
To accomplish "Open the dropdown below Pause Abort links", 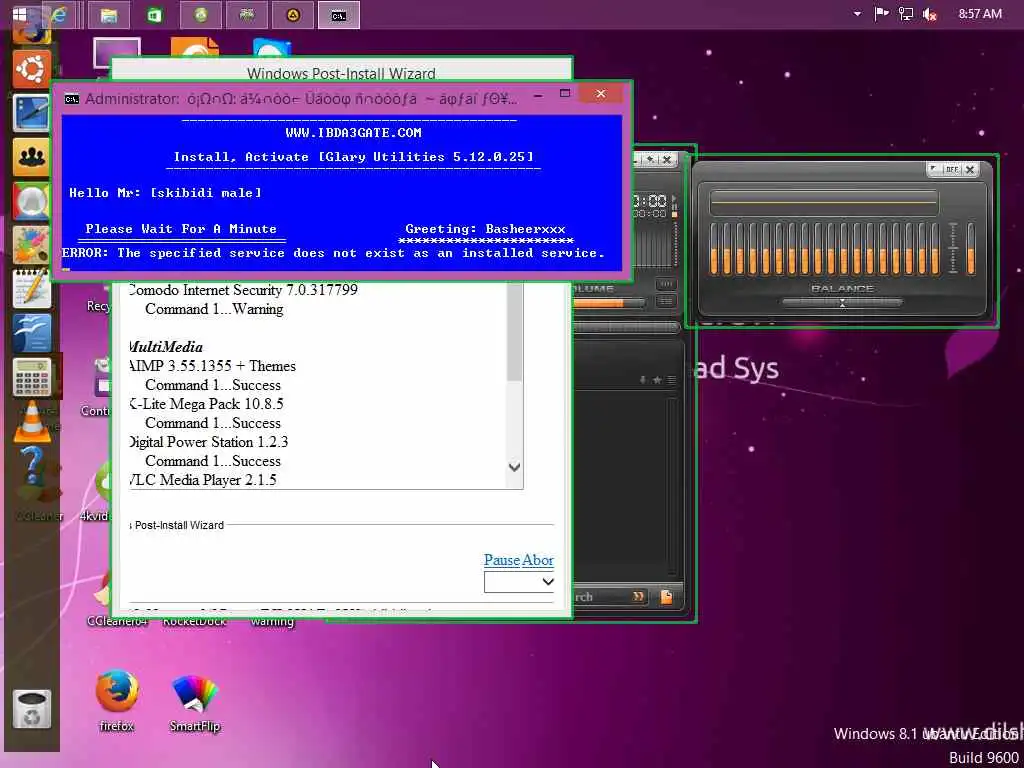I will (519, 582).
